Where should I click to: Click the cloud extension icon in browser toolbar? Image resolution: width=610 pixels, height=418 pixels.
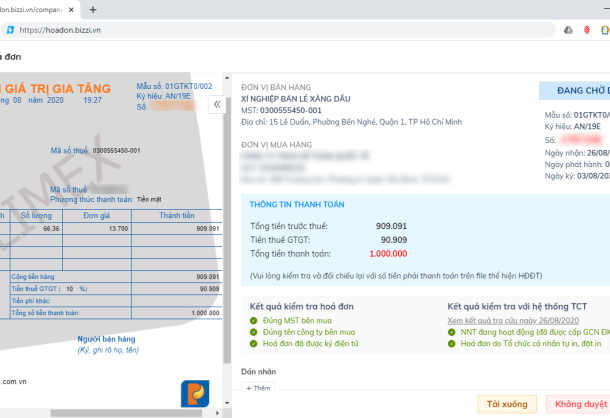coord(568,31)
